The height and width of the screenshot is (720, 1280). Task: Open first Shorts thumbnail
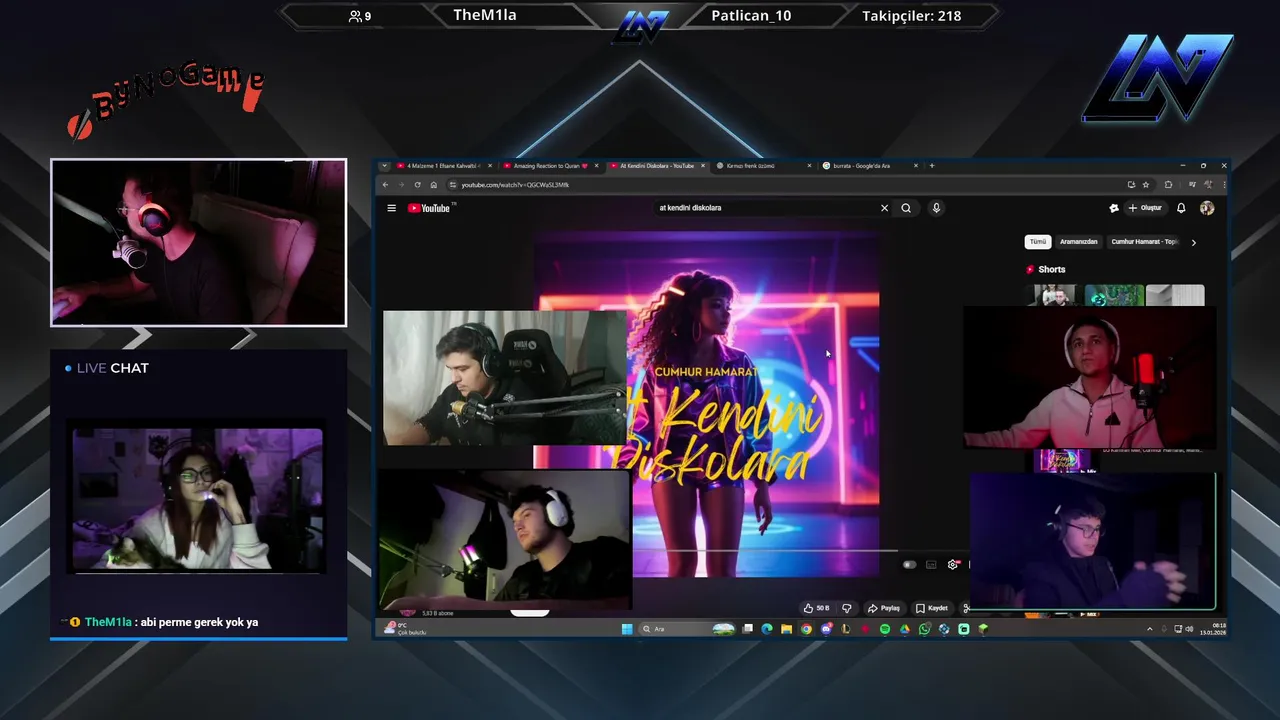pyautogui.click(x=1054, y=295)
